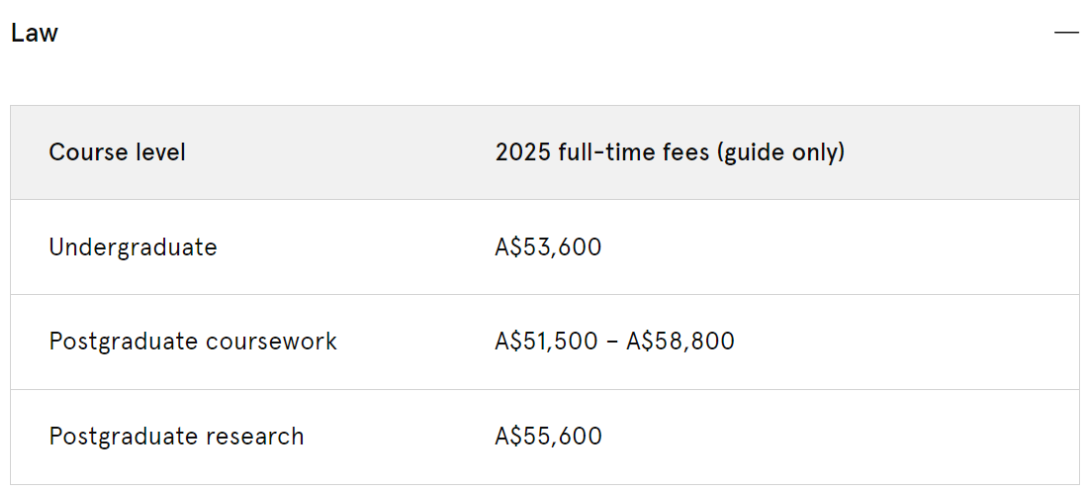Click the Law accordion heading

(x=34, y=33)
